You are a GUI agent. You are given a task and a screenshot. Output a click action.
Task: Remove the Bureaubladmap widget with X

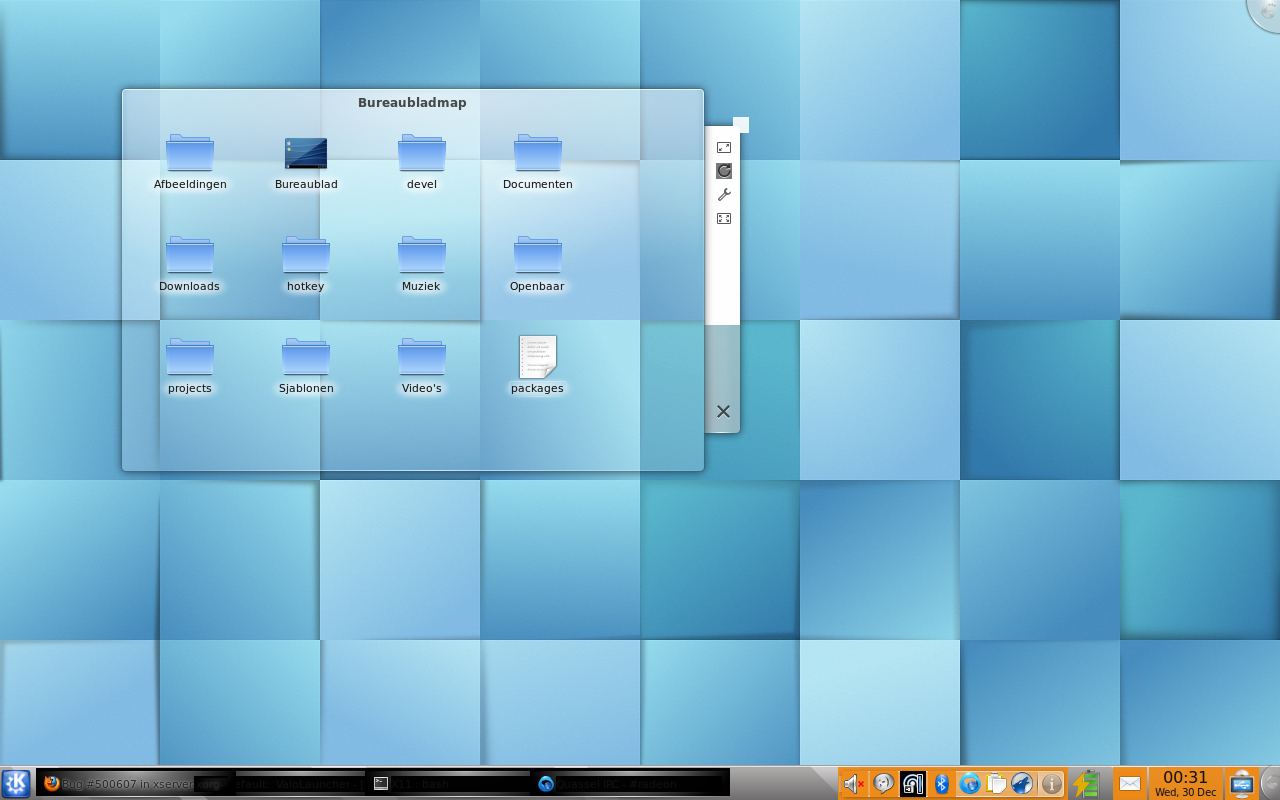pyautogui.click(x=723, y=411)
